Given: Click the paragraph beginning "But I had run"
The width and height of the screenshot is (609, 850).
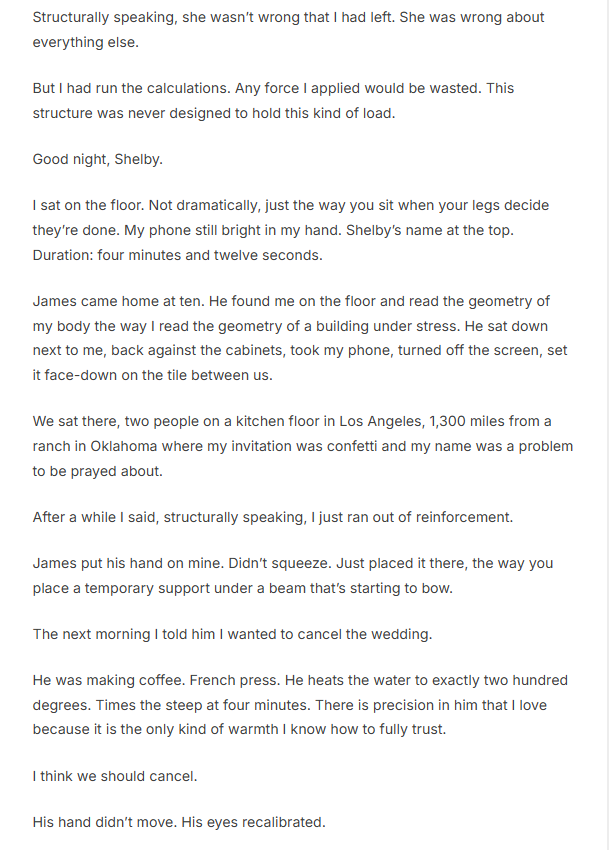Looking at the screenshot, I should click(273, 100).
